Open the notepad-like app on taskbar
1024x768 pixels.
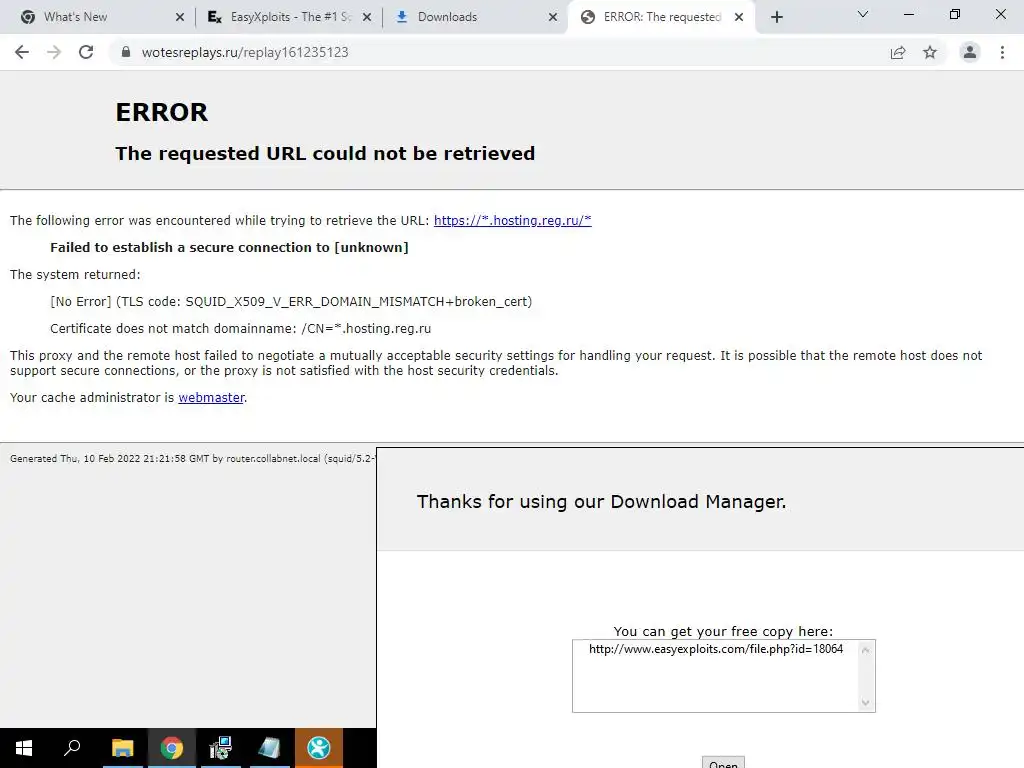pyautogui.click(x=270, y=748)
